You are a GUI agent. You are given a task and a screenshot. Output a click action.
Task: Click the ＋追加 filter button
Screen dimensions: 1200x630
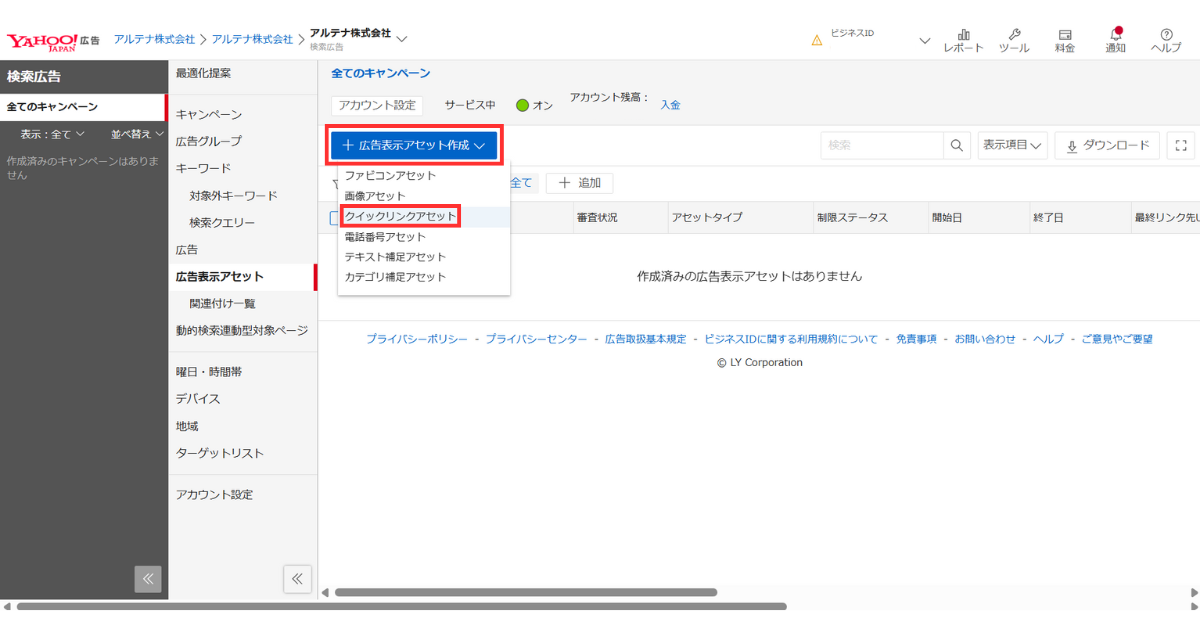coord(579,183)
